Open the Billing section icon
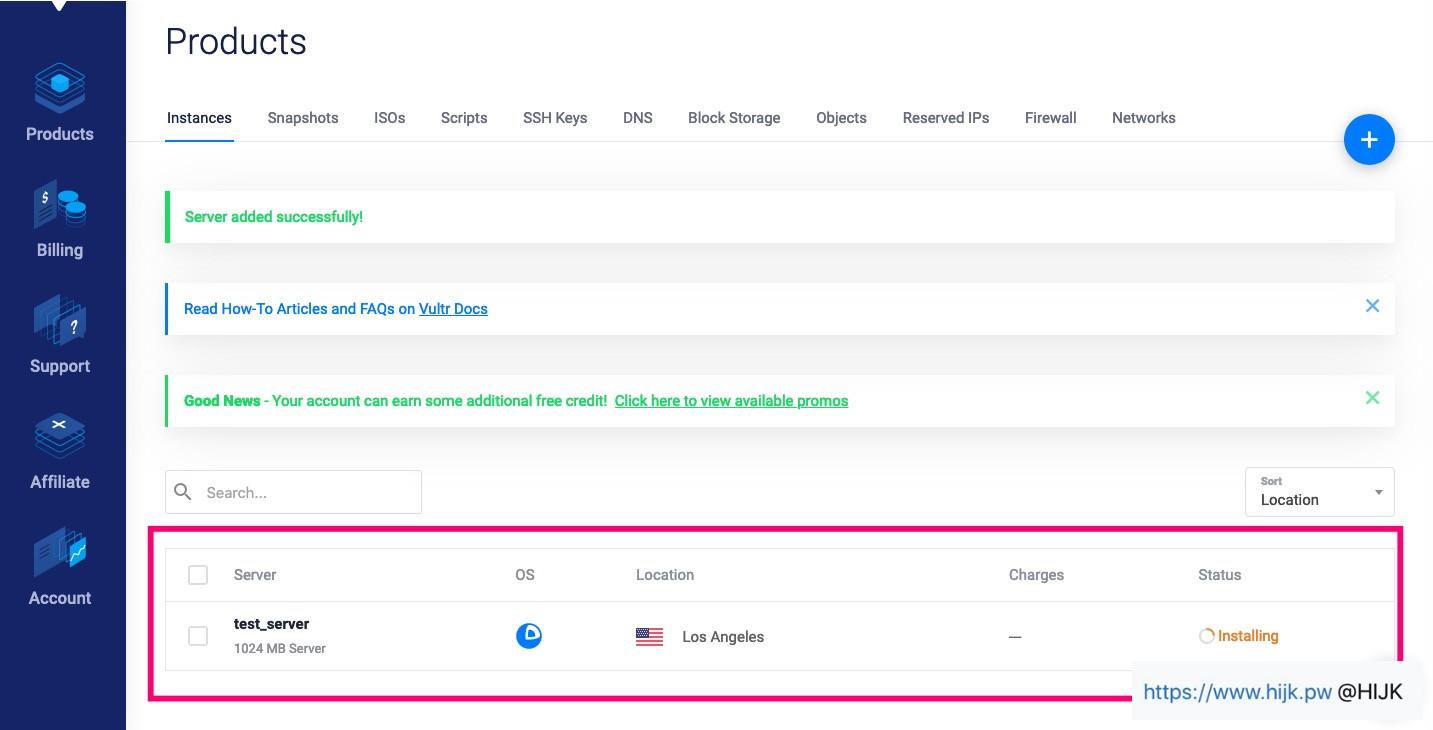Screen dimensions: 1433x730 click(x=60, y=205)
